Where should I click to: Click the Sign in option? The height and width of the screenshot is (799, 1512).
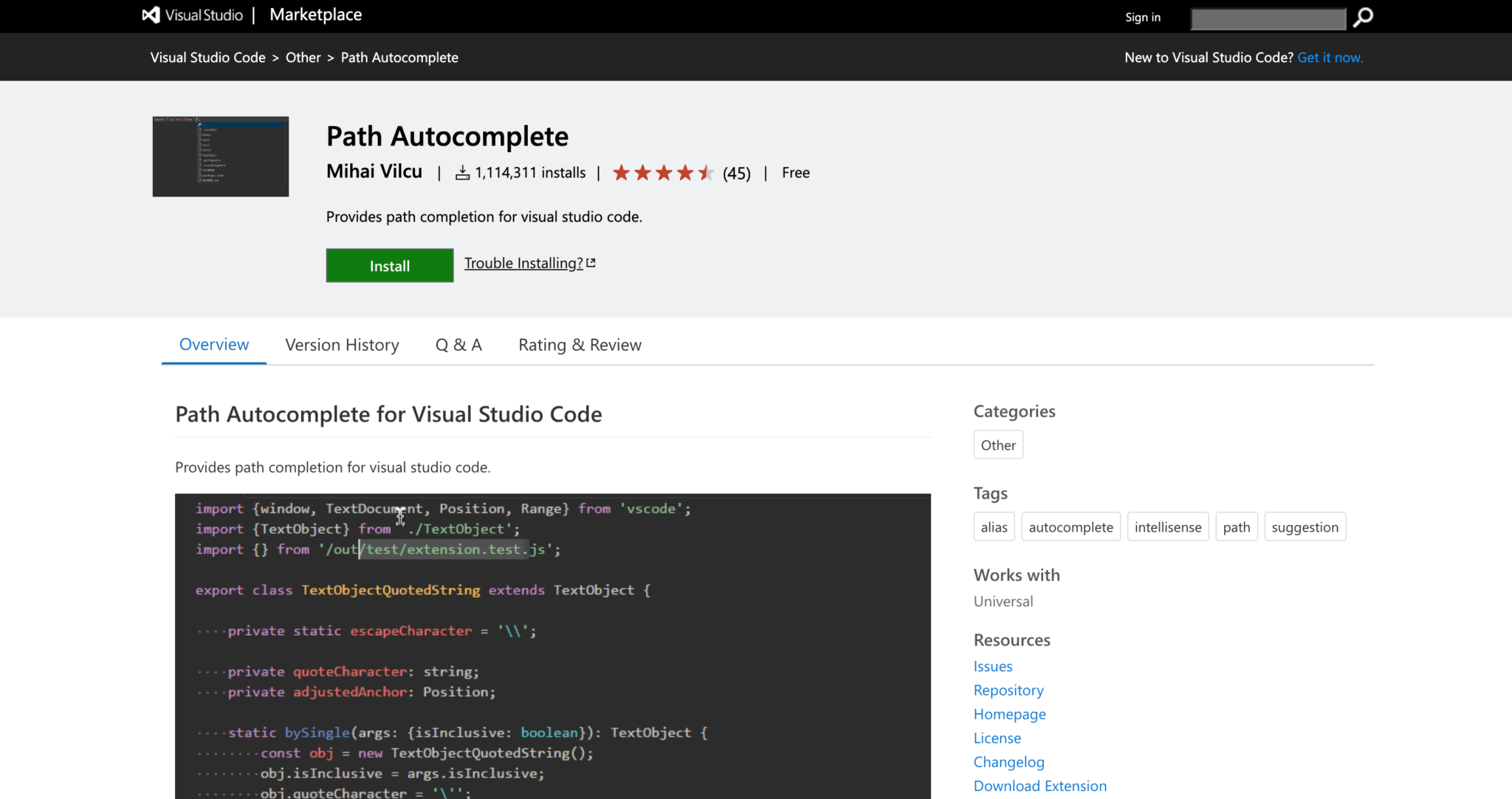click(x=1142, y=17)
